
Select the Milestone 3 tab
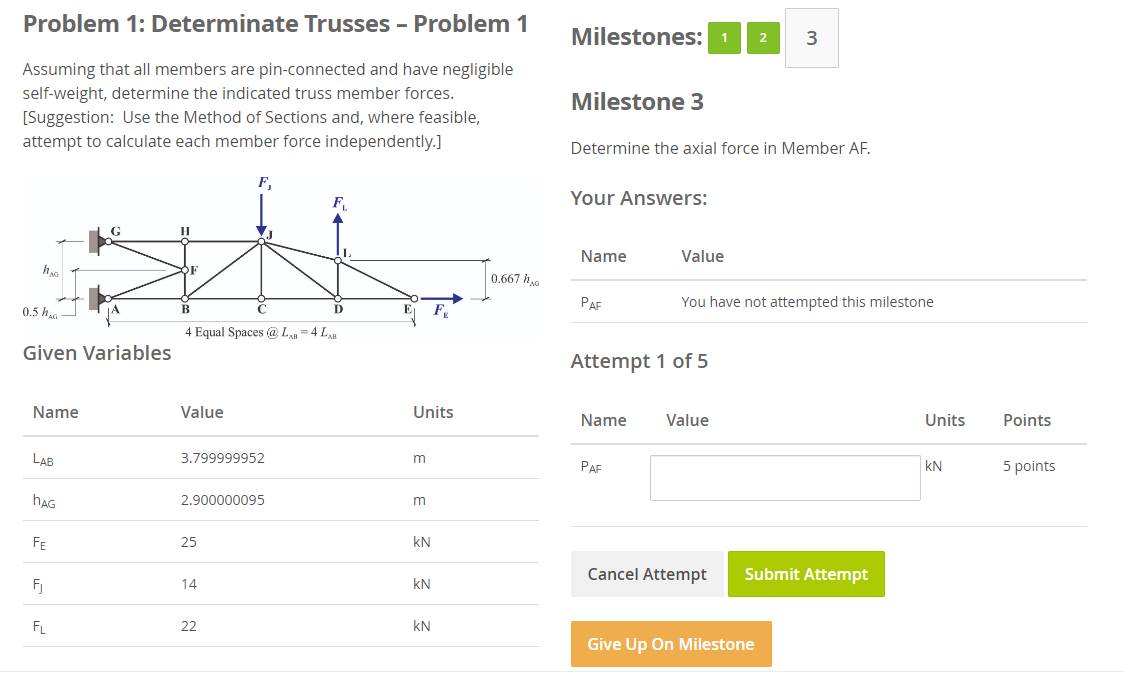[811, 37]
